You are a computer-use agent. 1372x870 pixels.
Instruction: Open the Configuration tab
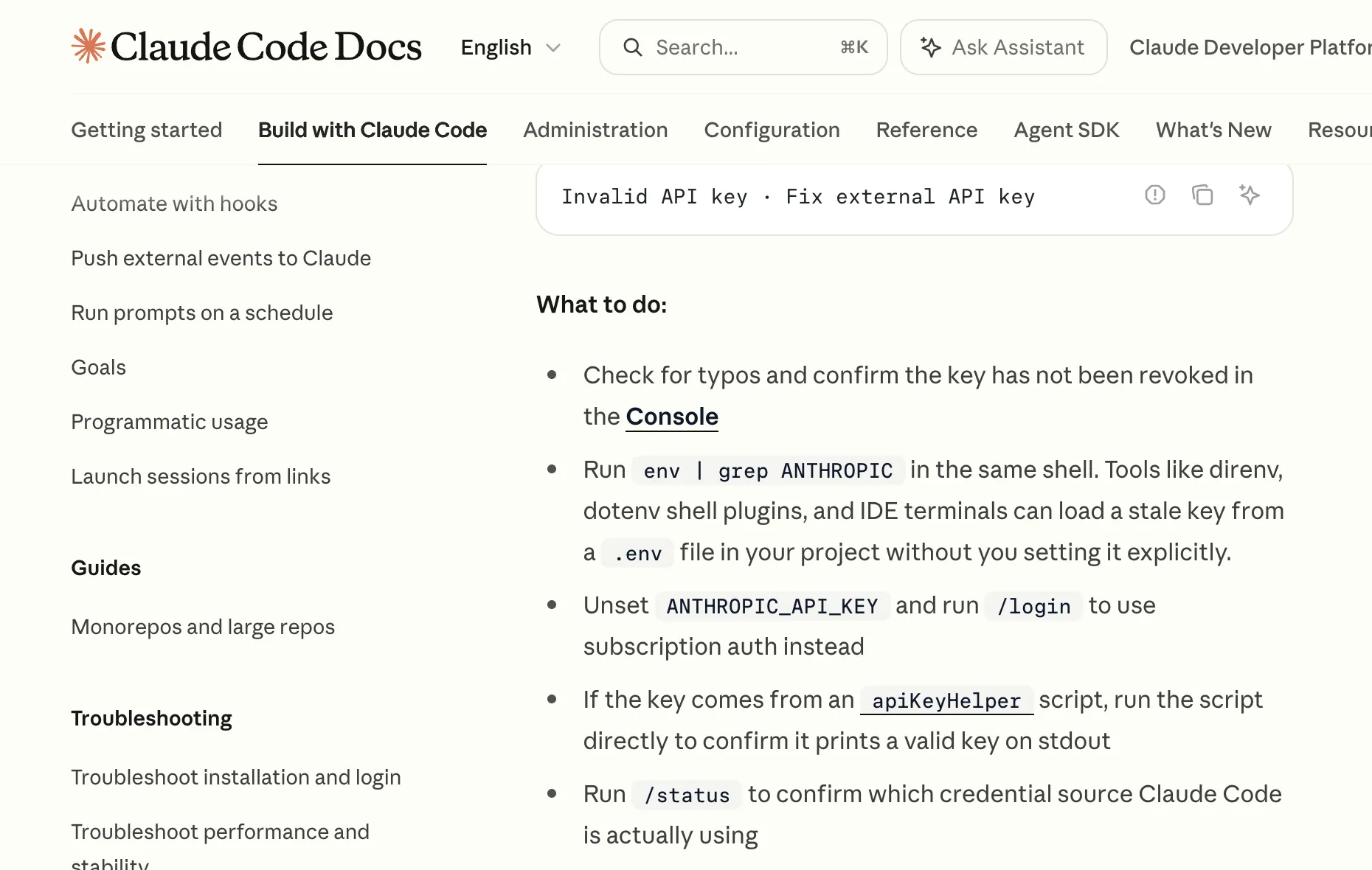point(772,130)
